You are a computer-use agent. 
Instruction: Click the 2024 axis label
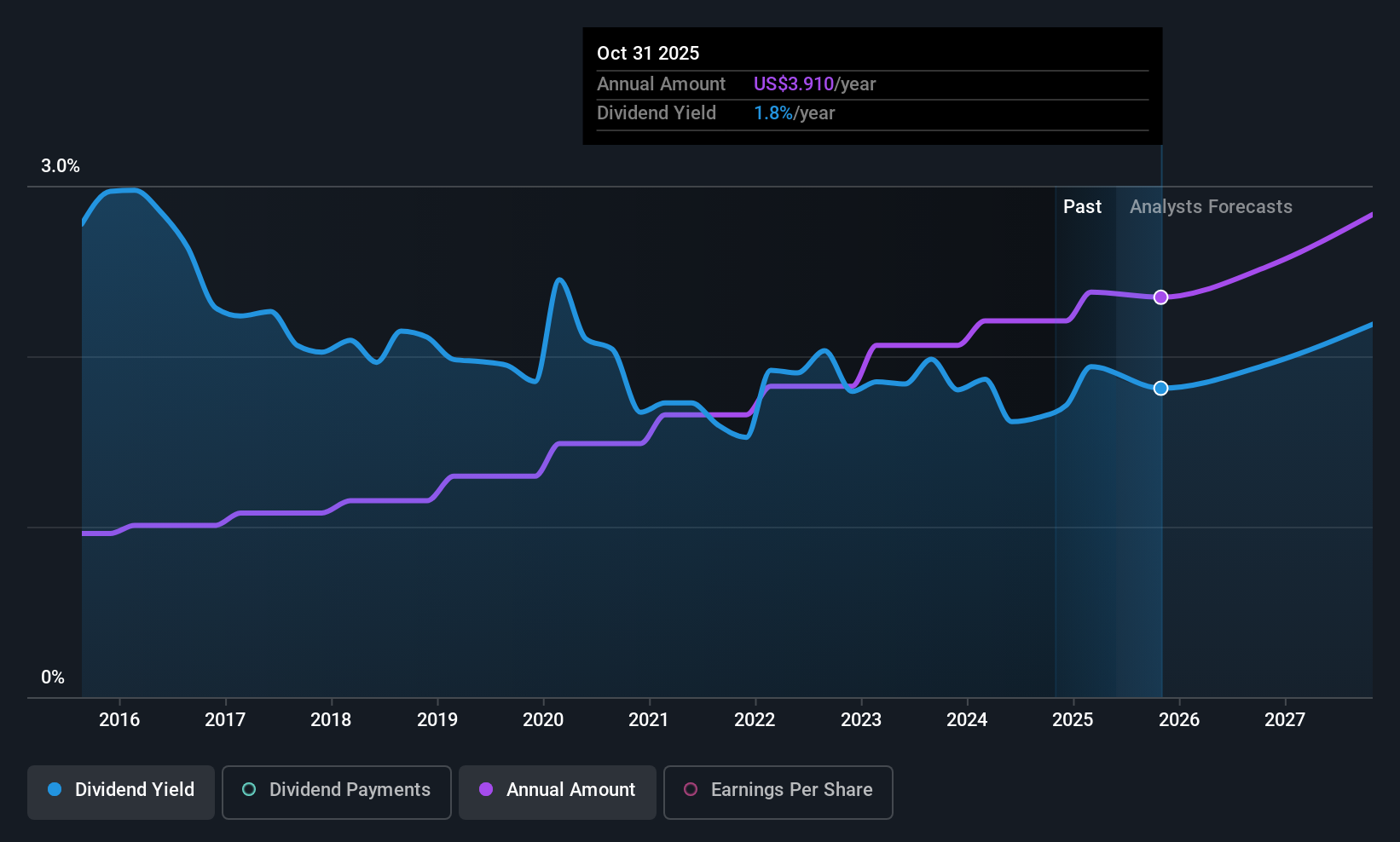(967, 720)
